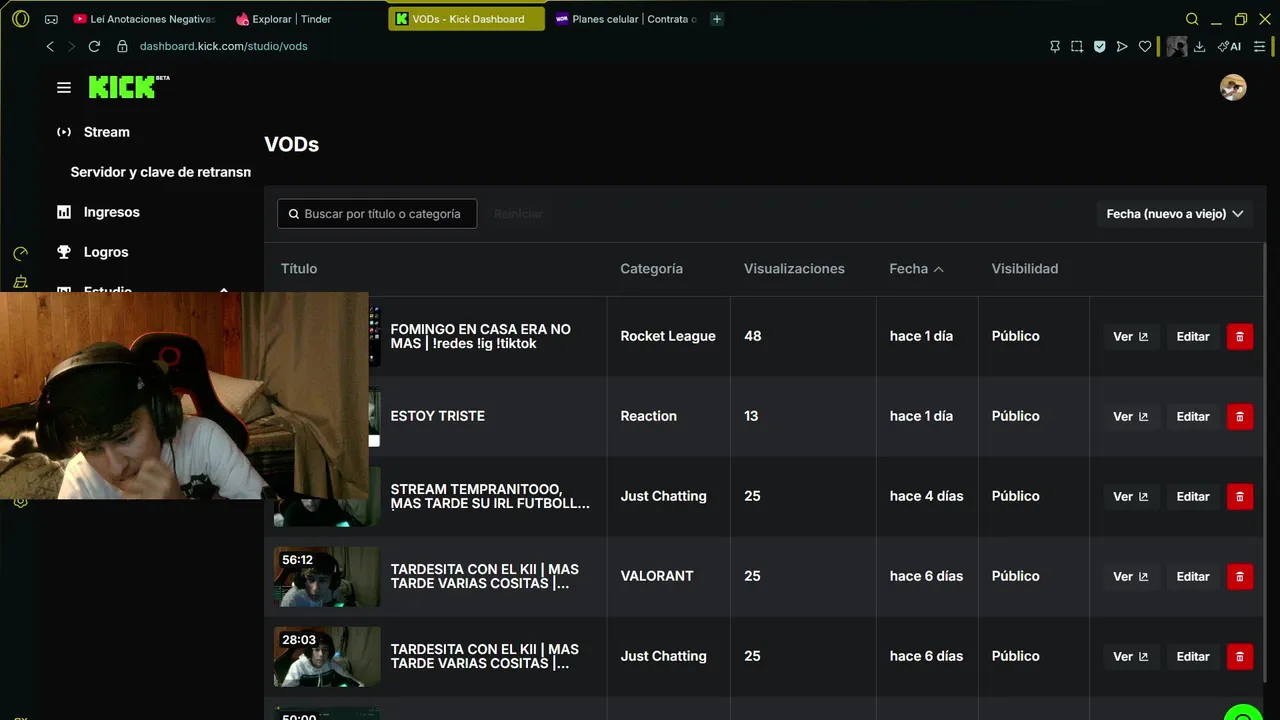Delete the STREAM TEMPRANITOOO VOD
The width and height of the screenshot is (1280, 720).
[x=1240, y=496]
